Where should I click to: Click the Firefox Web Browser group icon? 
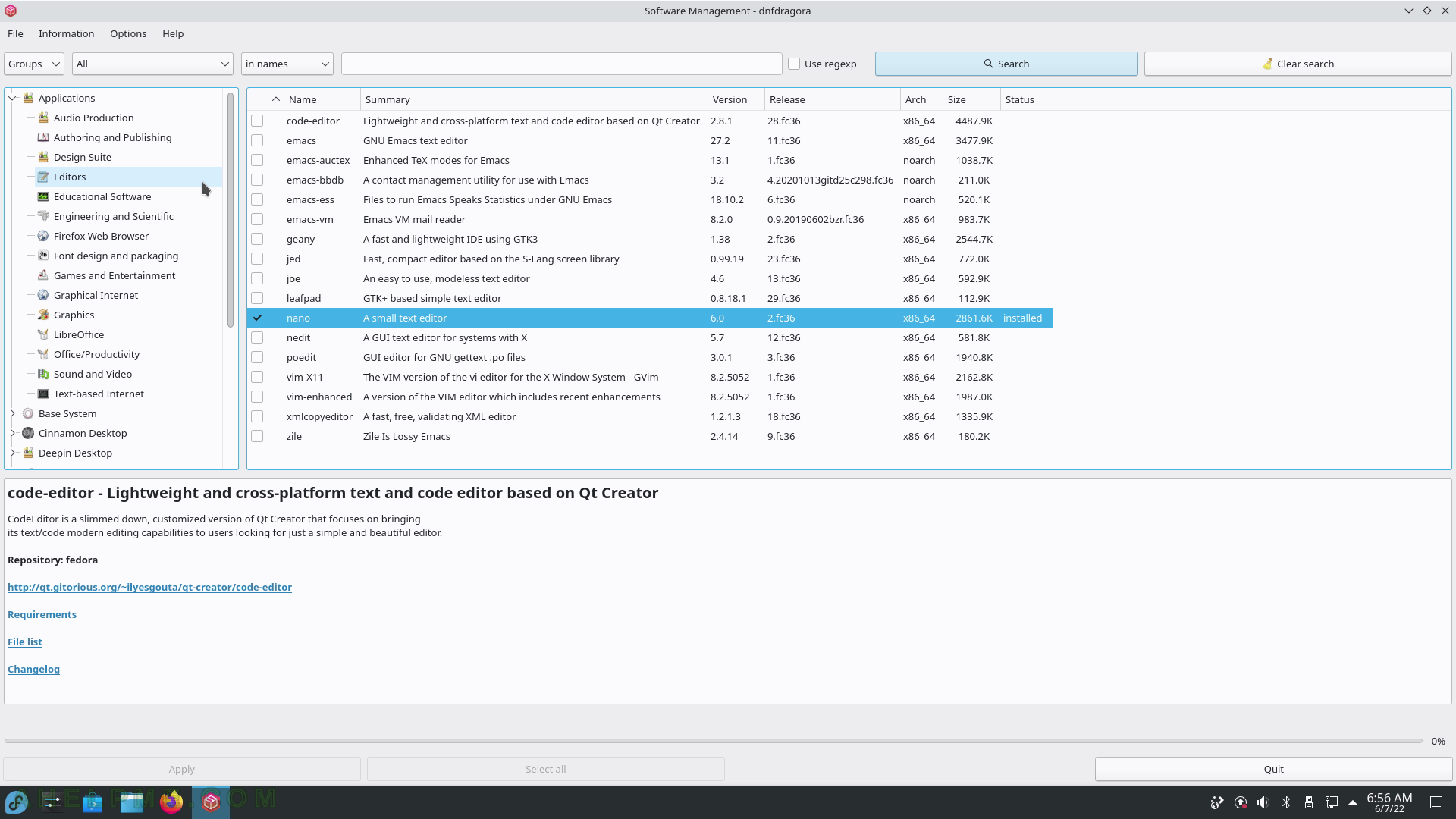pos(43,236)
